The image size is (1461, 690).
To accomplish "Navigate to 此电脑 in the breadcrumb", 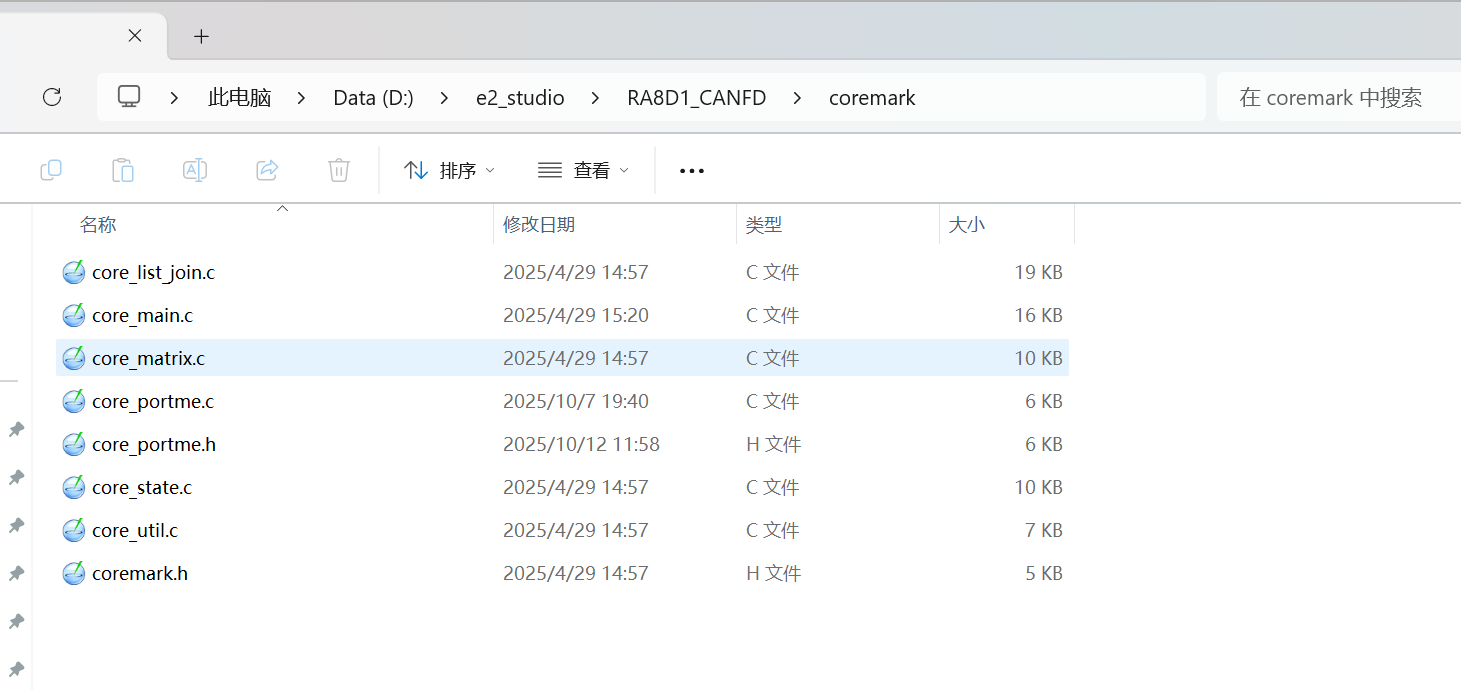I will 240,98.
